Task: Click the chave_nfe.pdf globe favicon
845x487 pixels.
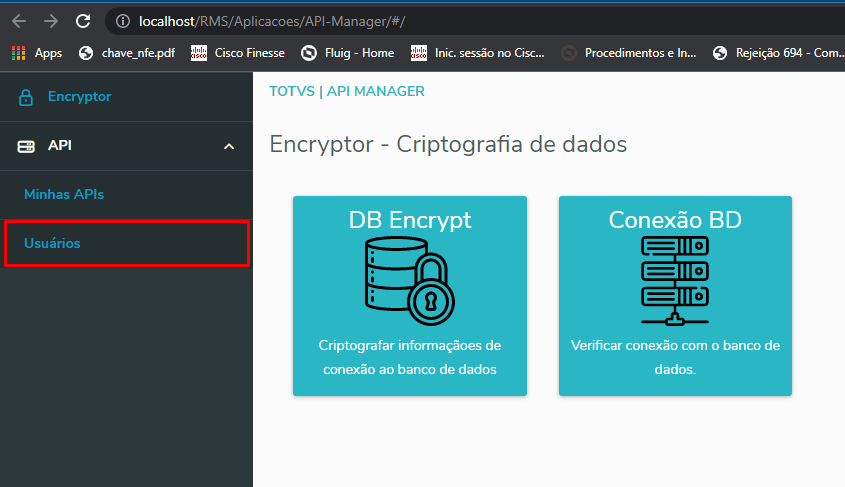Action: tap(86, 53)
